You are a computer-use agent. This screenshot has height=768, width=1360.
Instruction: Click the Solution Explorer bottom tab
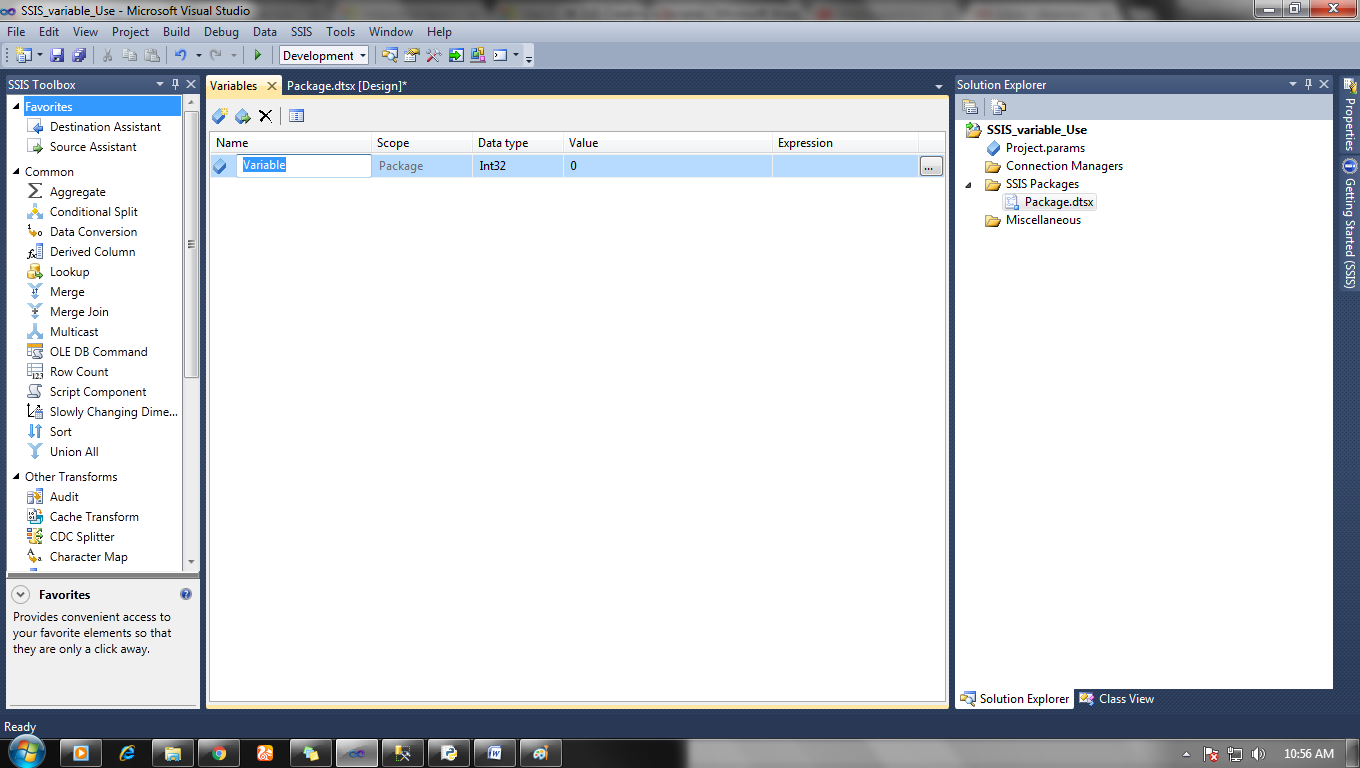(x=1015, y=699)
